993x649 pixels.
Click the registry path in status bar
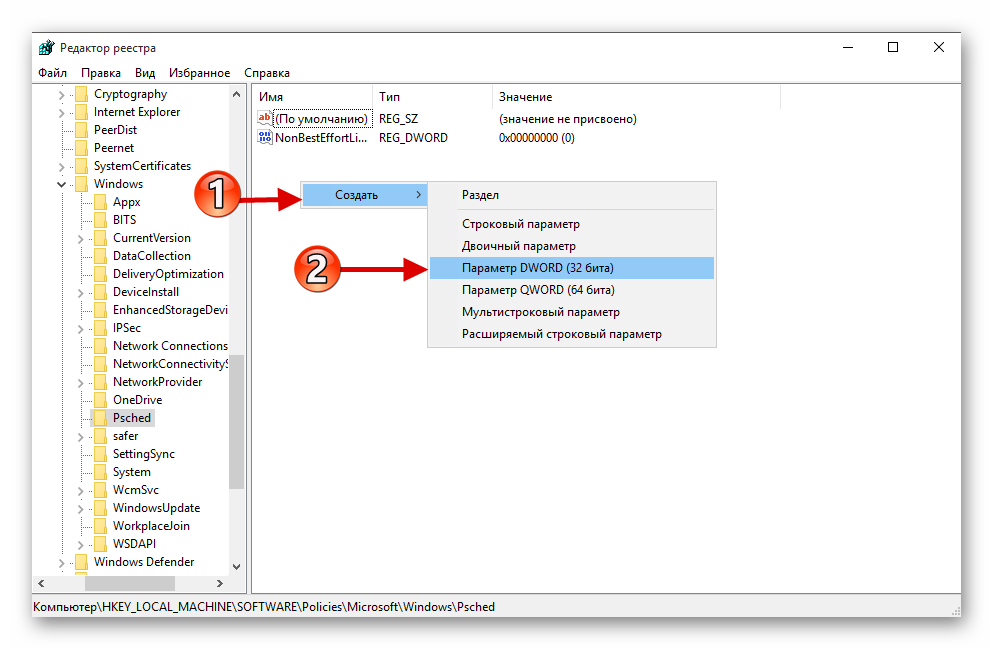pyautogui.click(x=264, y=607)
